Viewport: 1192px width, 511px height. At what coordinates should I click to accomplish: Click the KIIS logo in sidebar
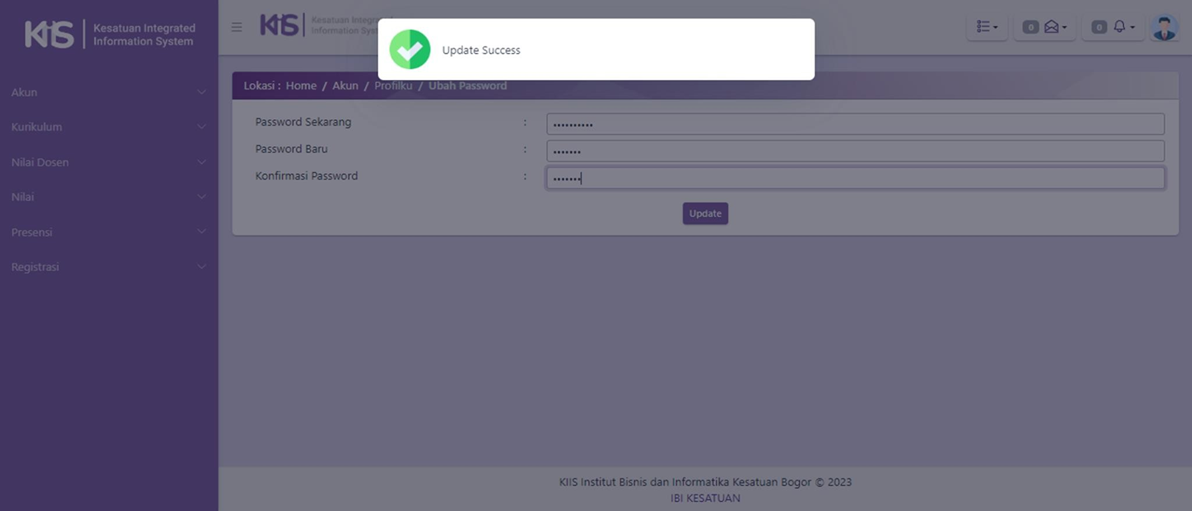[49, 34]
